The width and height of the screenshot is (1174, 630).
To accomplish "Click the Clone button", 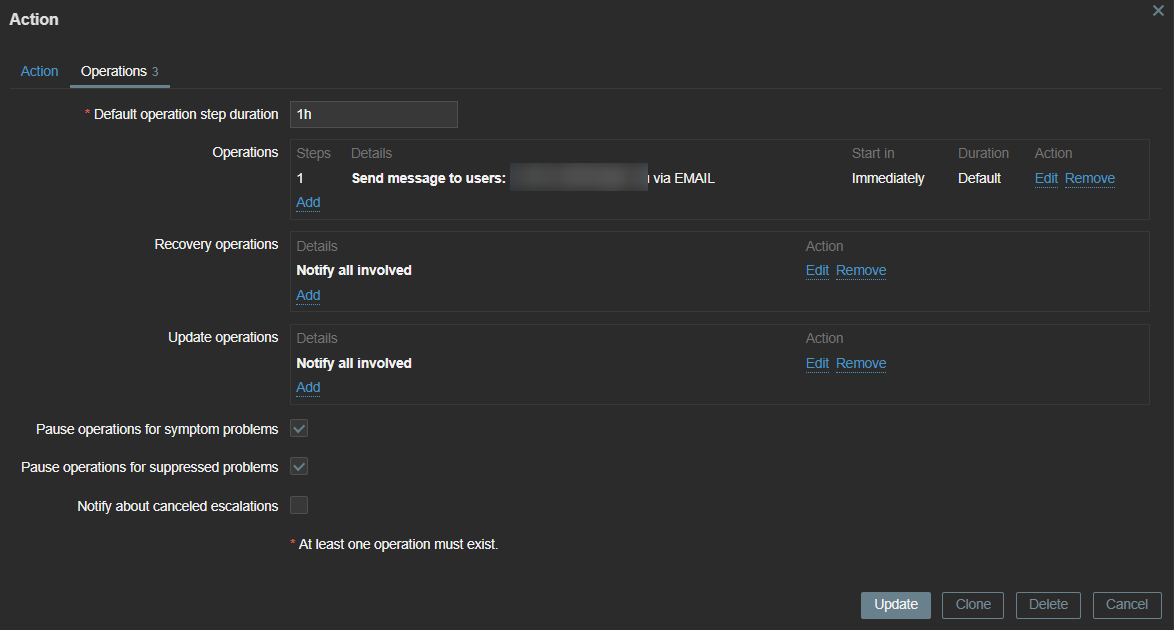I will pyautogui.click(x=973, y=604).
